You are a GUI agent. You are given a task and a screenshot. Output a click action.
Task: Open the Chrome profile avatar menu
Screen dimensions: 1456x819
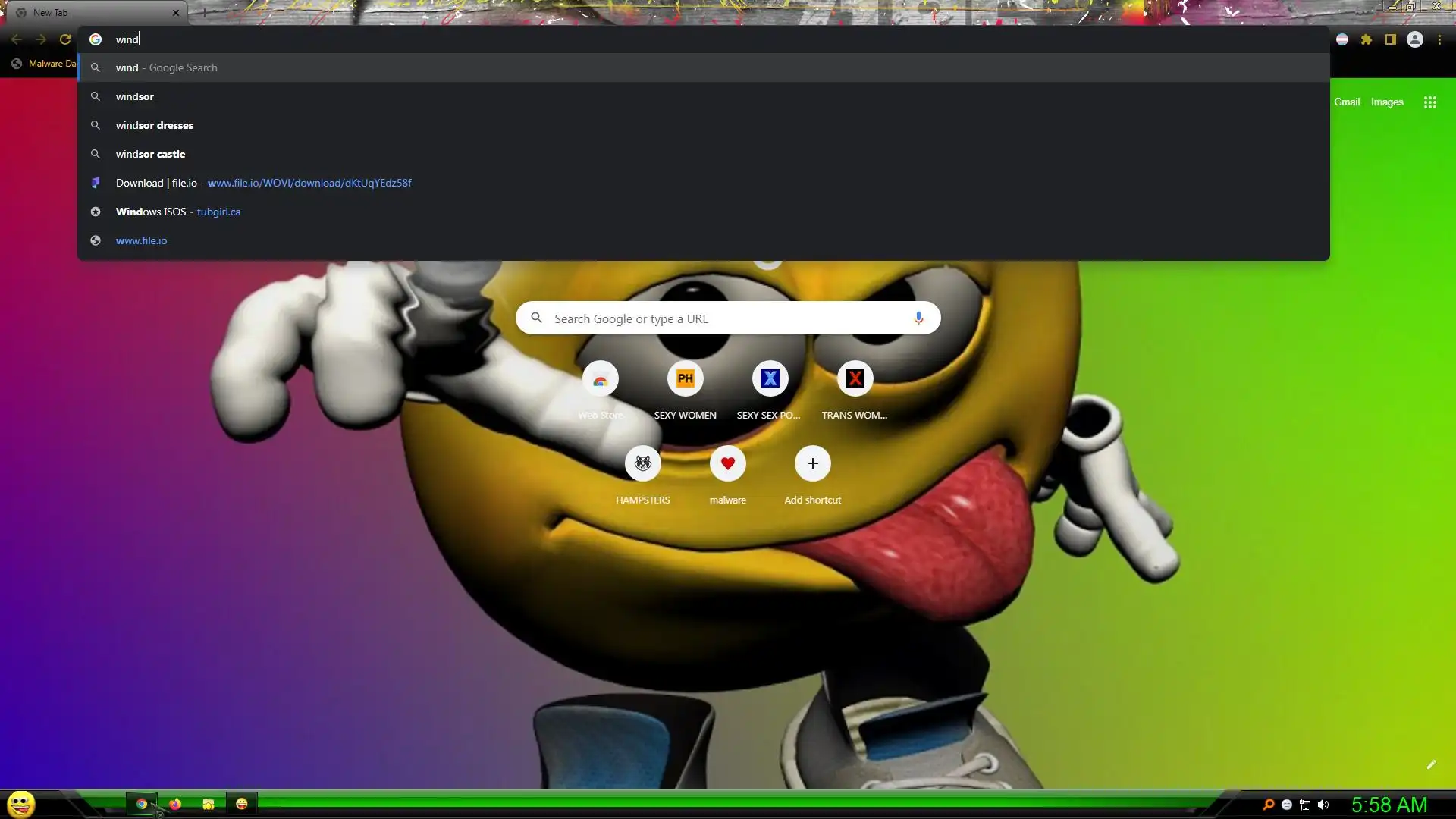point(1415,39)
